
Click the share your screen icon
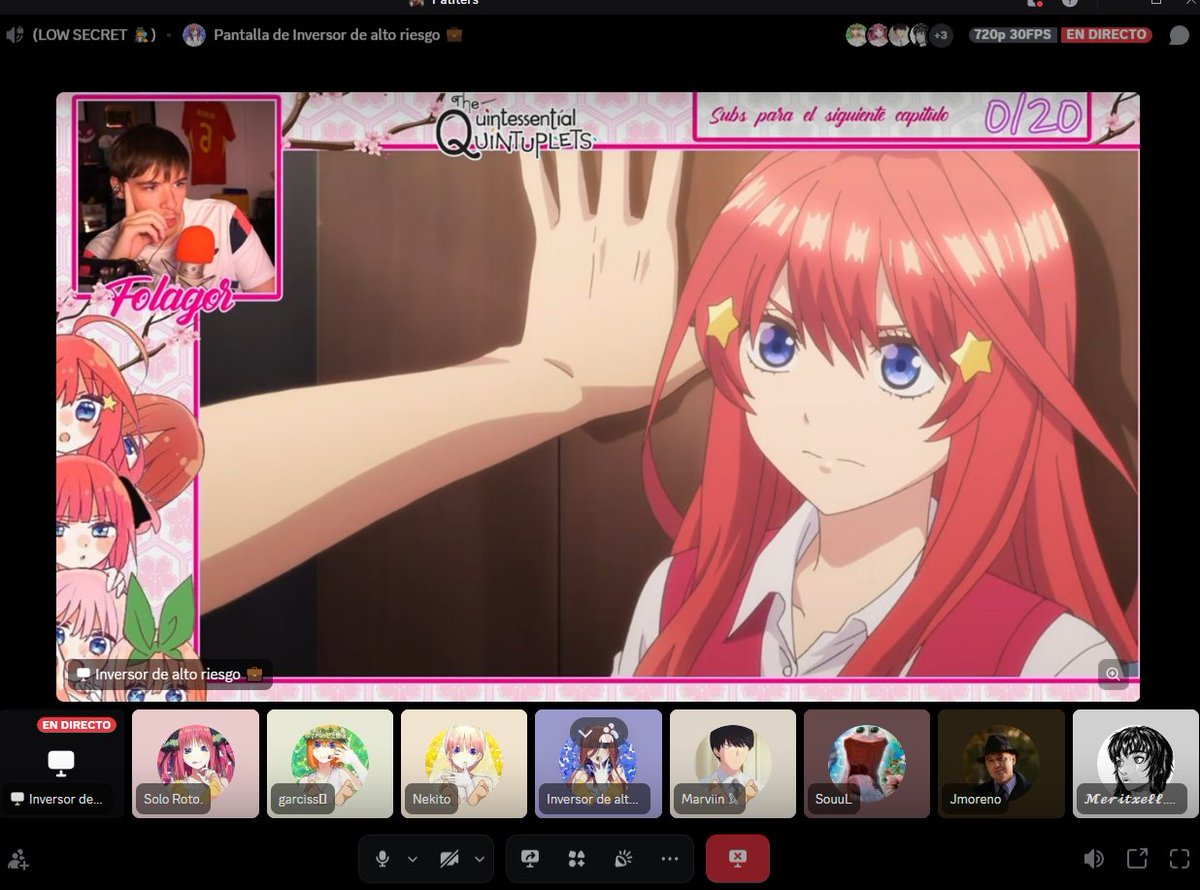pyautogui.click(x=530, y=859)
